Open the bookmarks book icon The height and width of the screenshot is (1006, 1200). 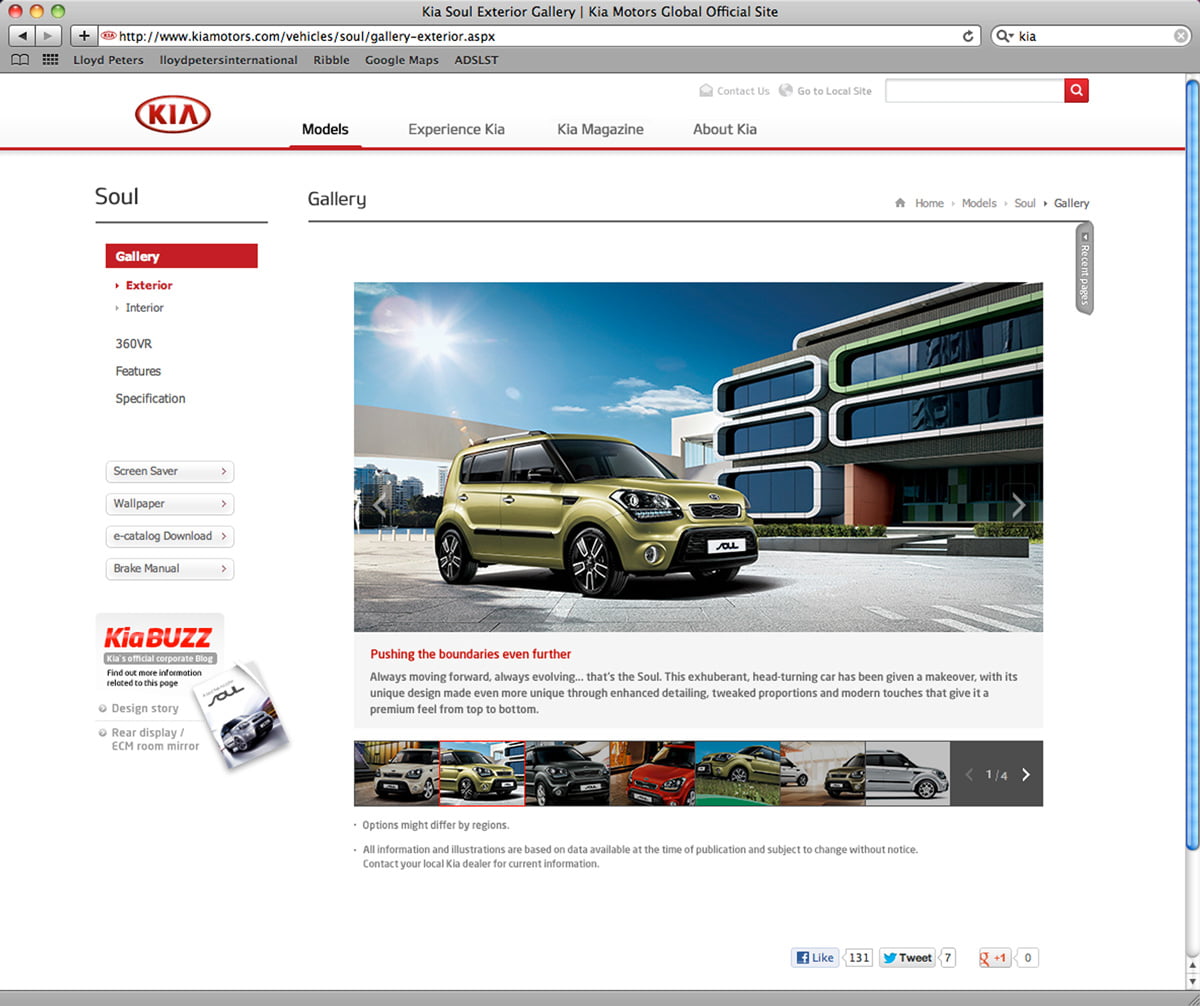20,60
